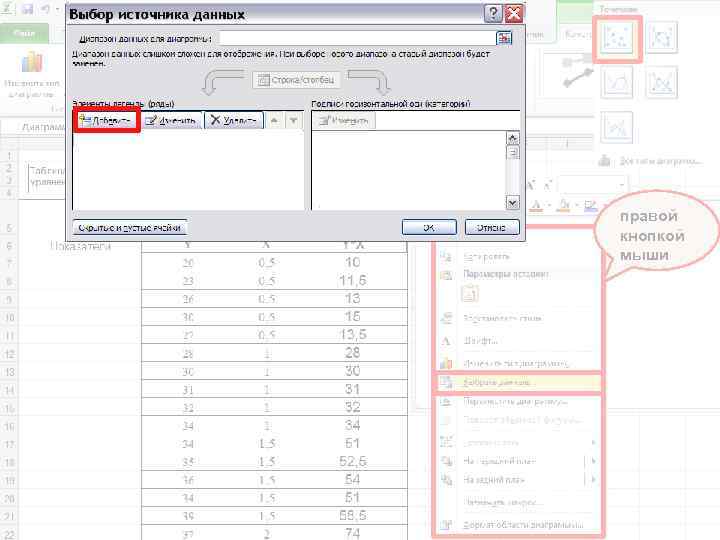Open the mini toolbar font size dropdown

click(x=621, y=186)
